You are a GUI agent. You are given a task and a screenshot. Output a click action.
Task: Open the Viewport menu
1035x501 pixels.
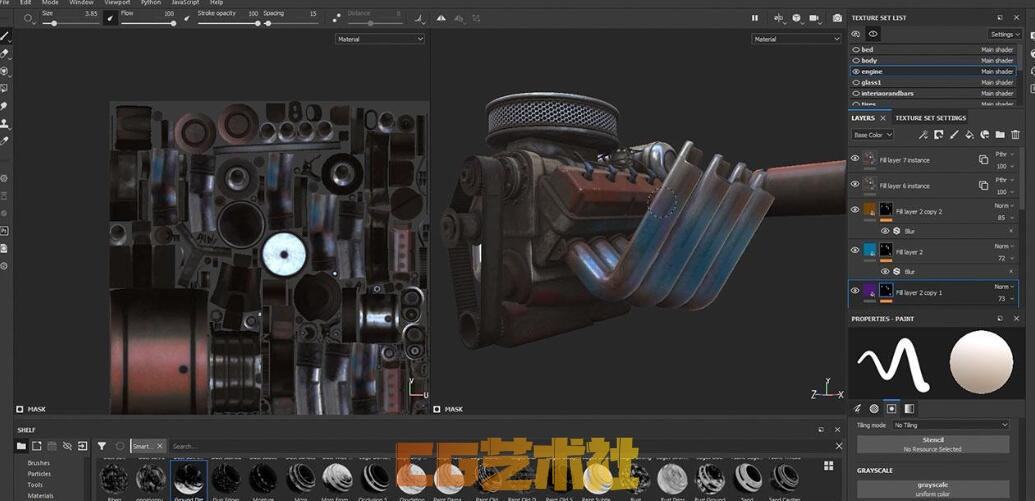(x=117, y=3)
